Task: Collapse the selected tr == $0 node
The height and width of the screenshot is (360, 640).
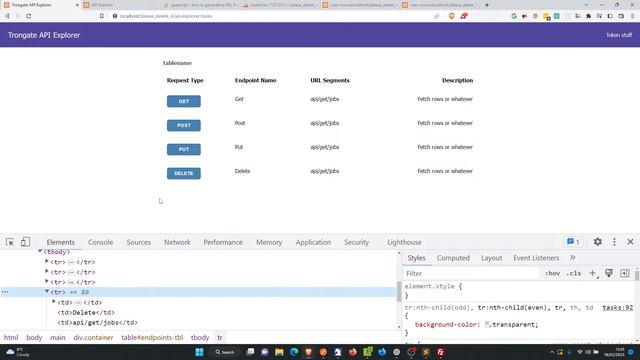Action: pos(47,291)
